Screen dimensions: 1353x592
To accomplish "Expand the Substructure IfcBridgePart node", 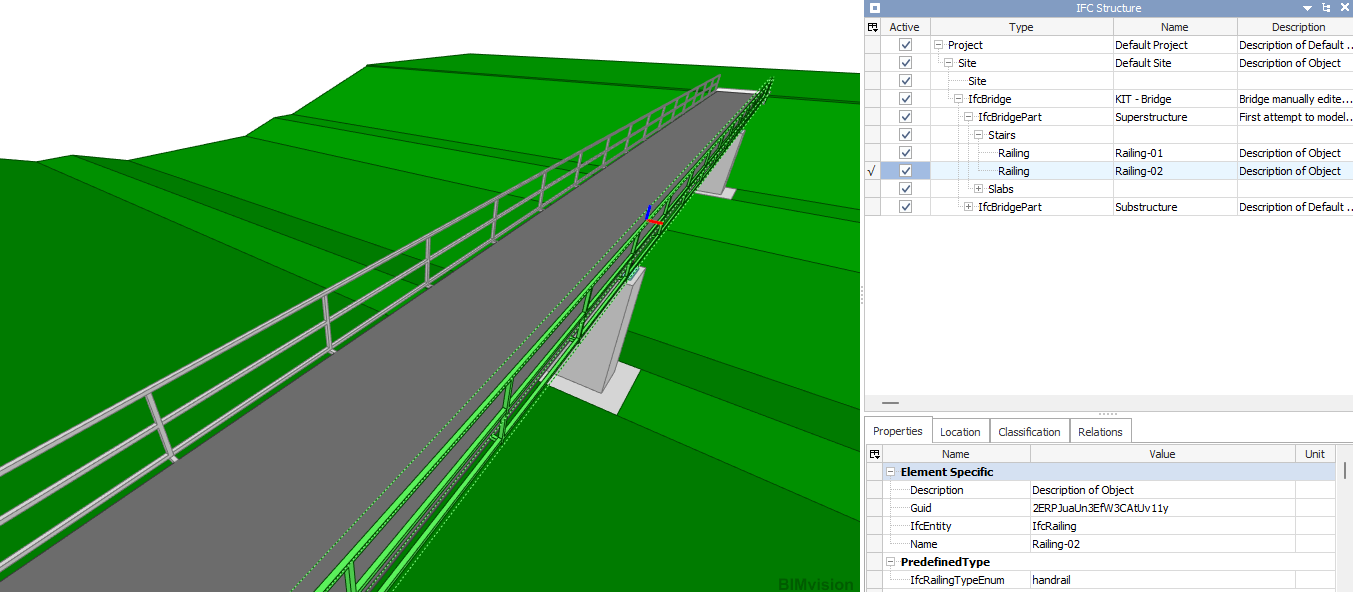I will pyautogui.click(x=968, y=207).
